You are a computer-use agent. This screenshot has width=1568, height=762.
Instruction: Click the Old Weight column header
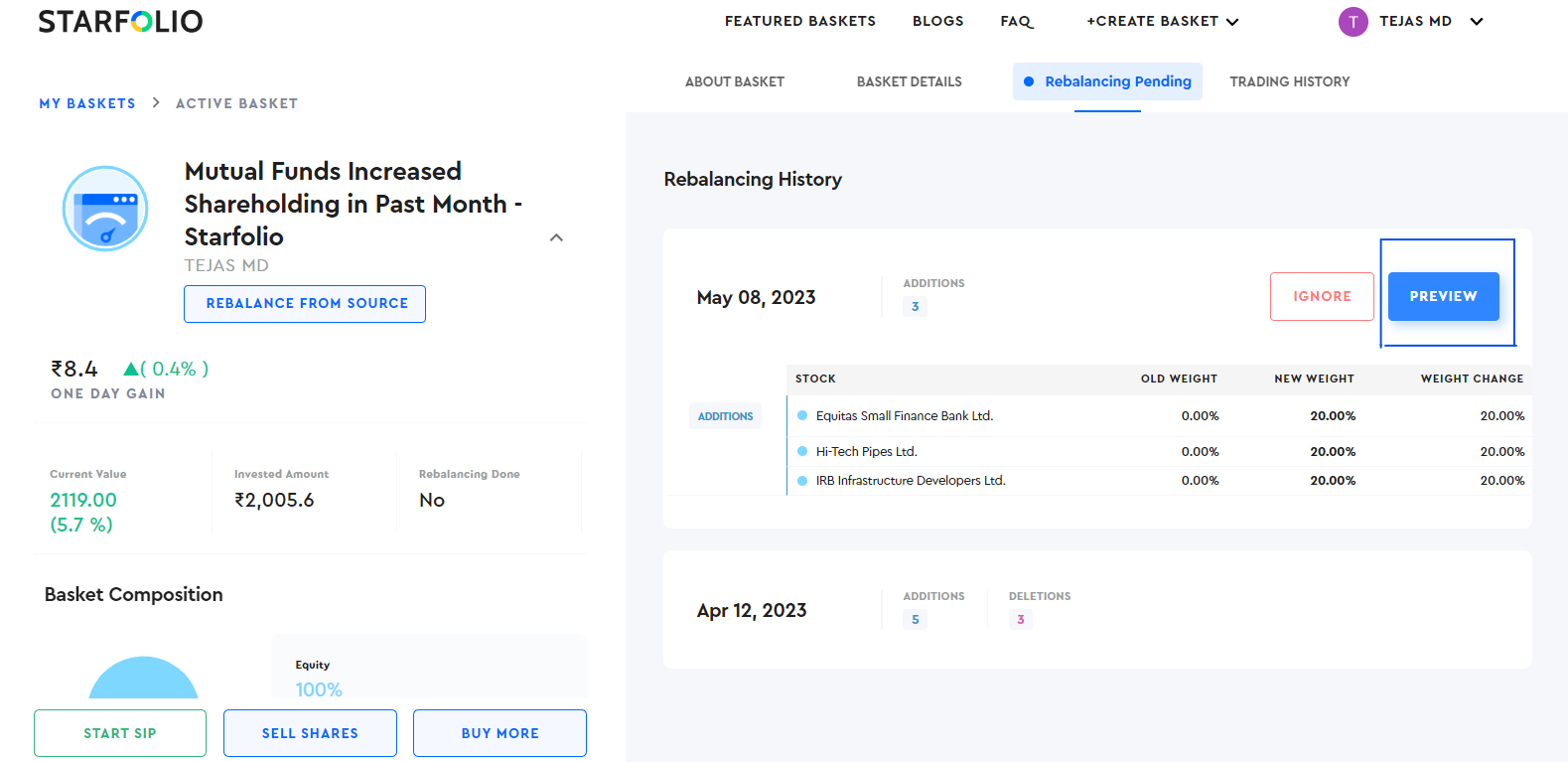(1179, 379)
